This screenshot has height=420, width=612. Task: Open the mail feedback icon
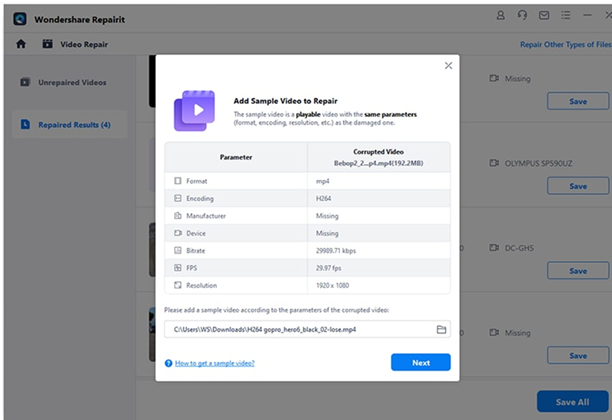(544, 17)
